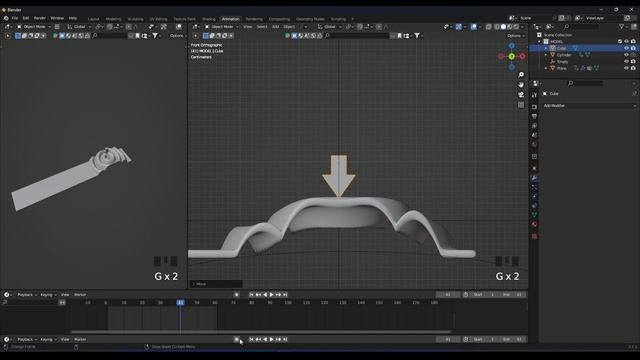
Task: Hide the Cylinder object with eye icon
Action: [627, 55]
